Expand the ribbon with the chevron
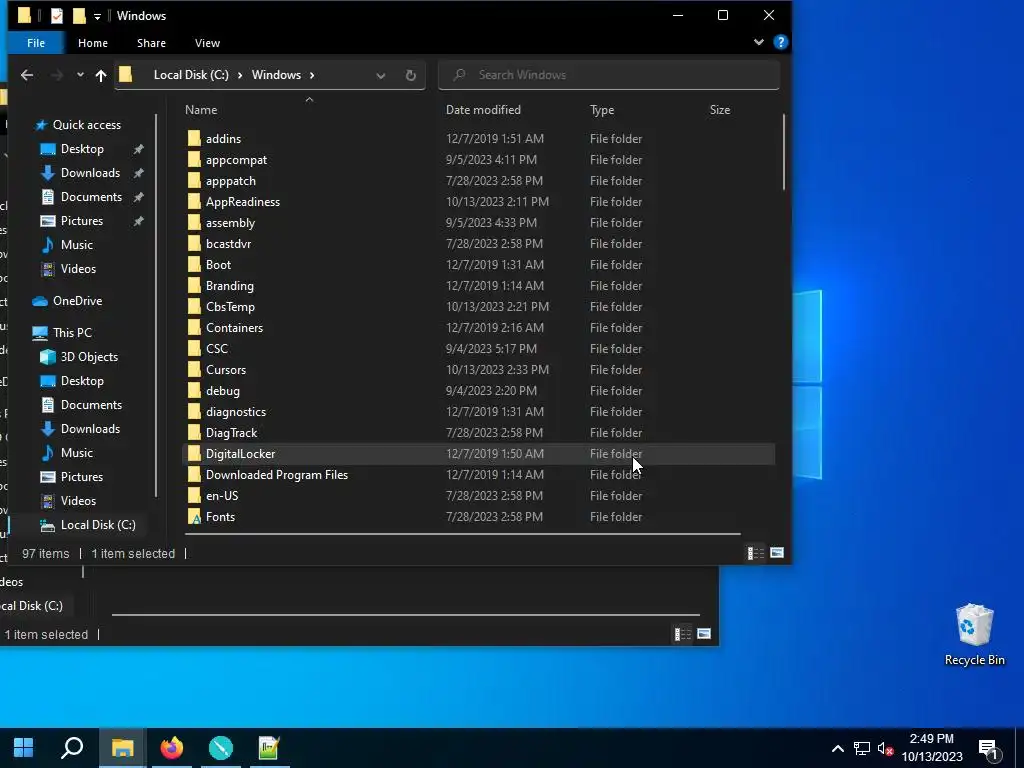The width and height of the screenshot is (1024, 768). [758, 42]
